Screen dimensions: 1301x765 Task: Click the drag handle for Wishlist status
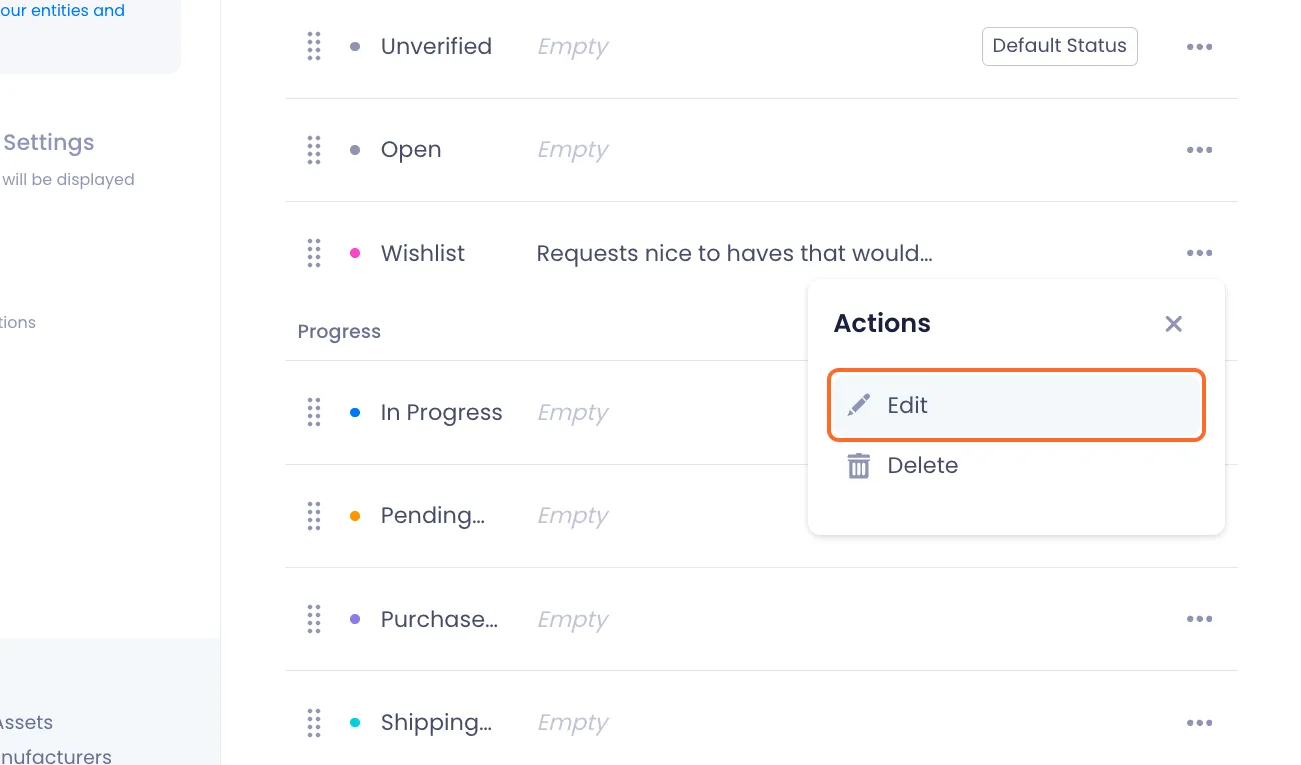point(314,253)
